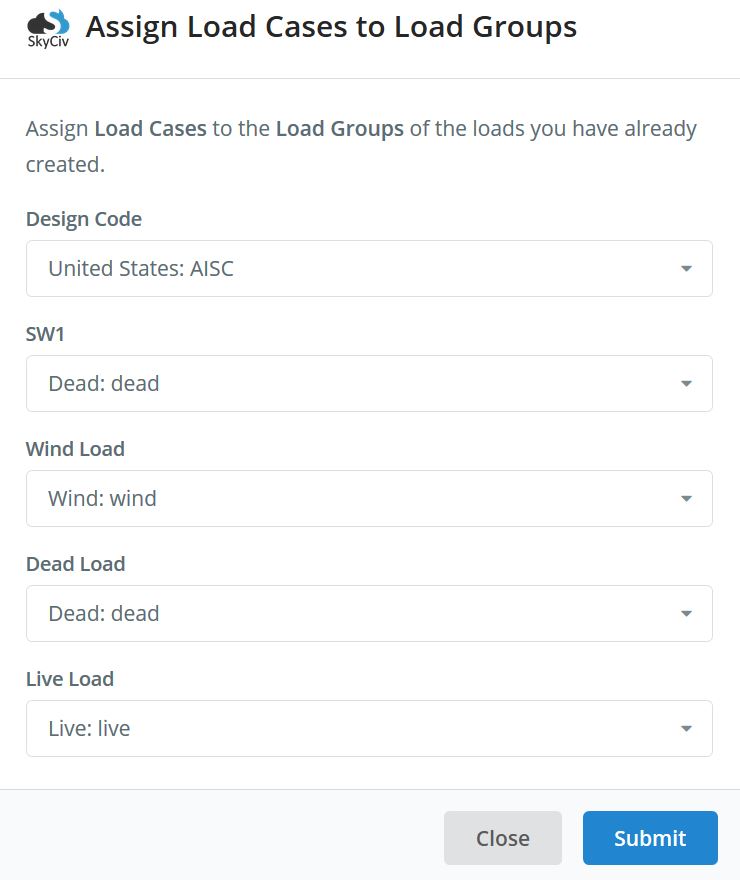Submit the load case assignments
The height and width of the screenshot is (880, 740).
650,838
